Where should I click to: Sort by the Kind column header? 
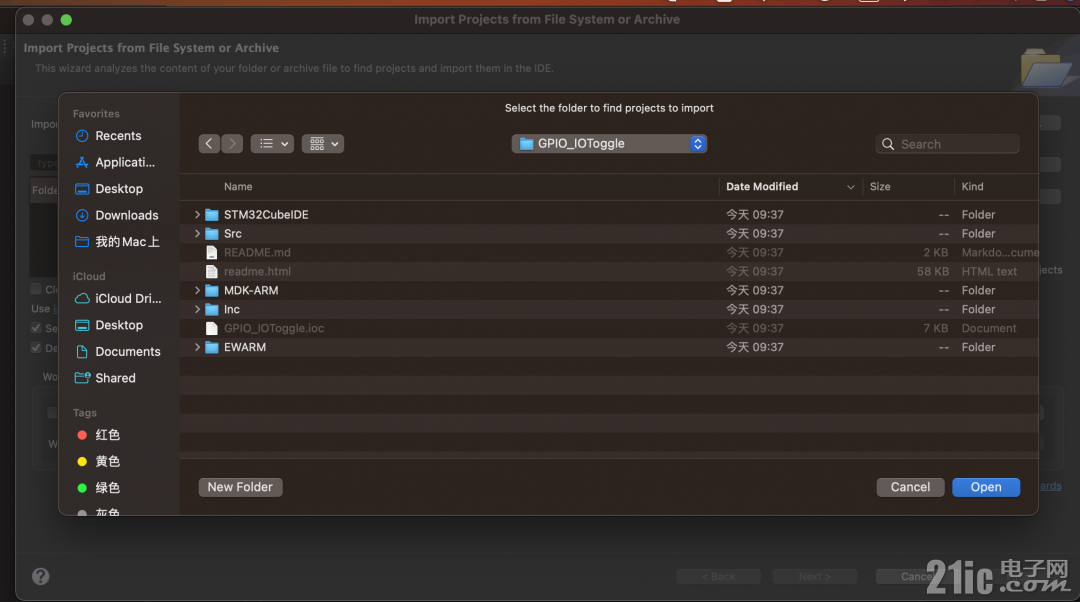[972, 187]
